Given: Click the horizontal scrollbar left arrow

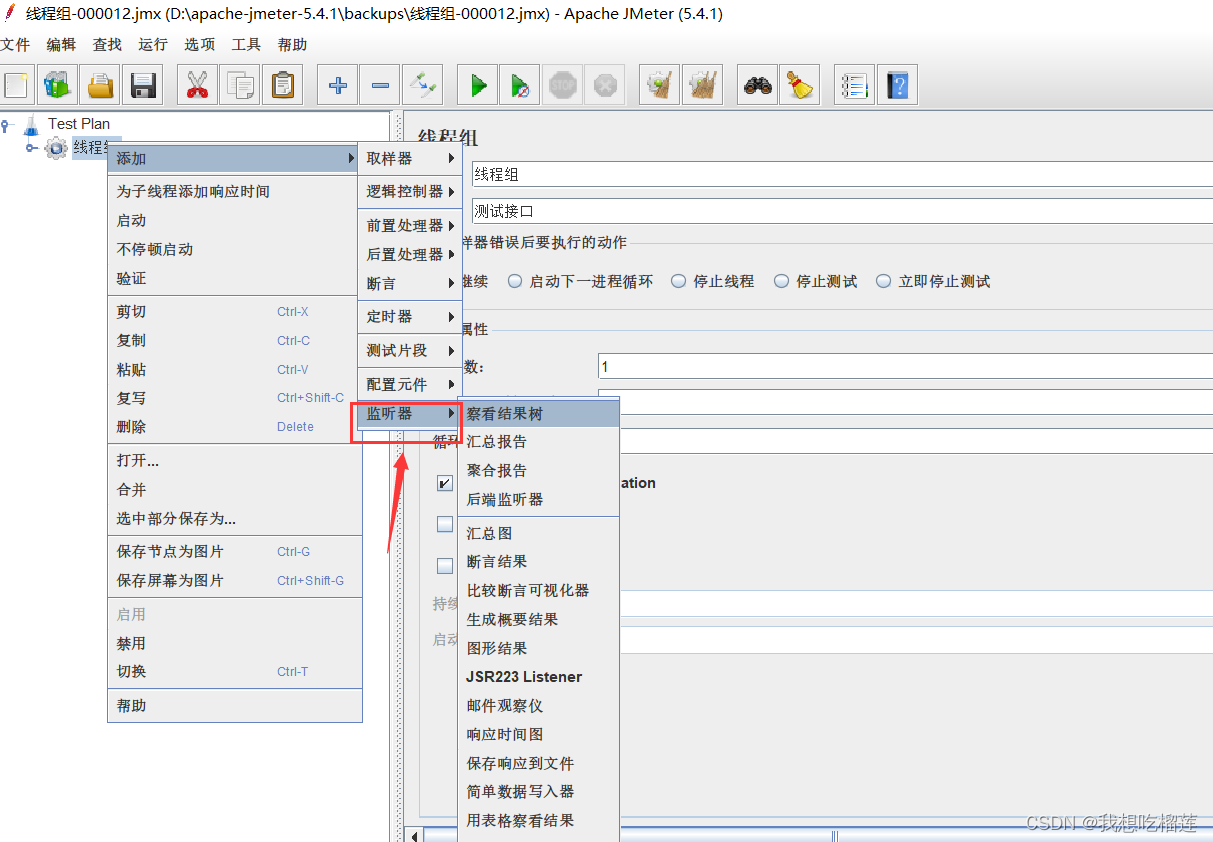Looking at the screenshot, I should click(414, 834).
